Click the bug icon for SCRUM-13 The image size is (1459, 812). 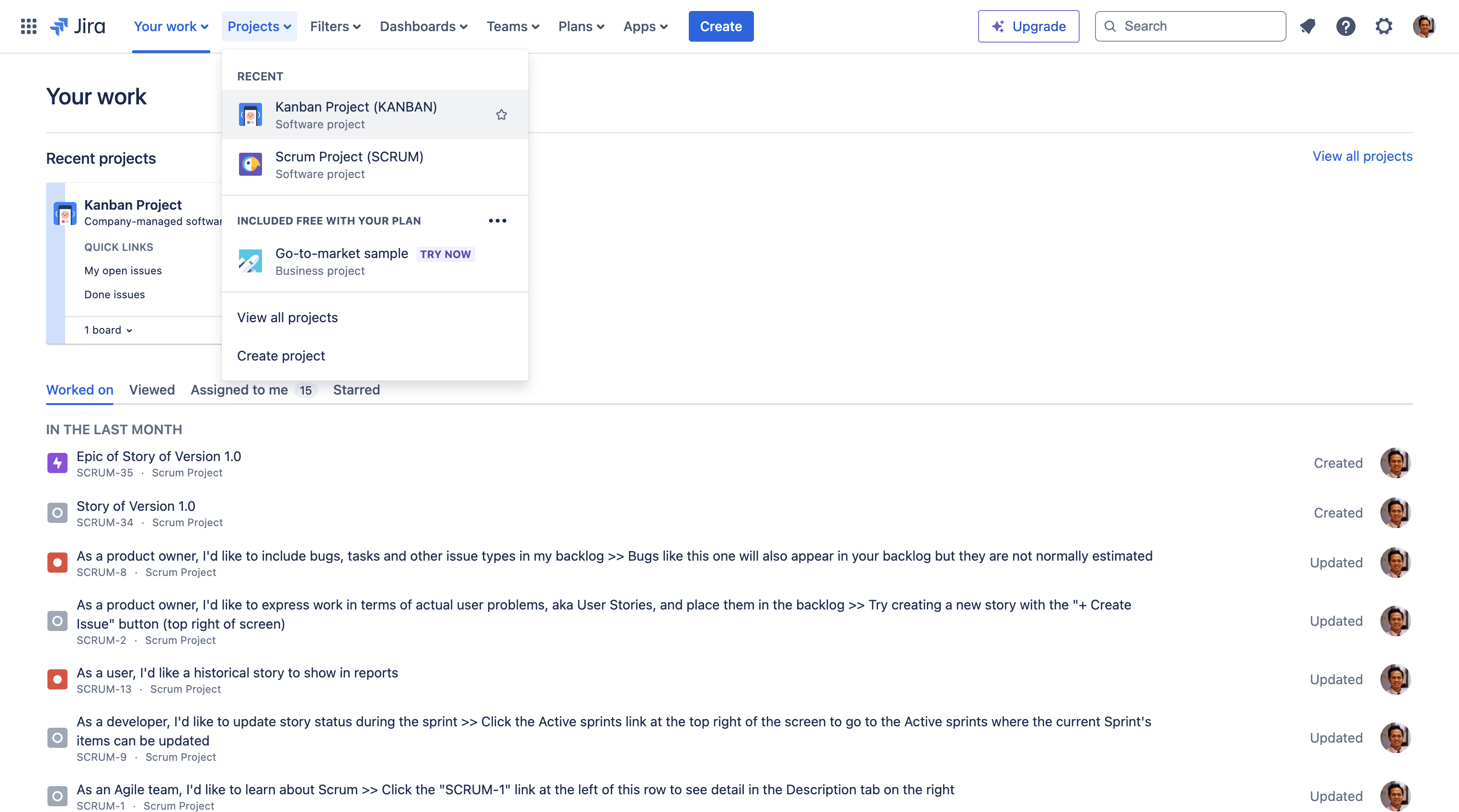57,679
